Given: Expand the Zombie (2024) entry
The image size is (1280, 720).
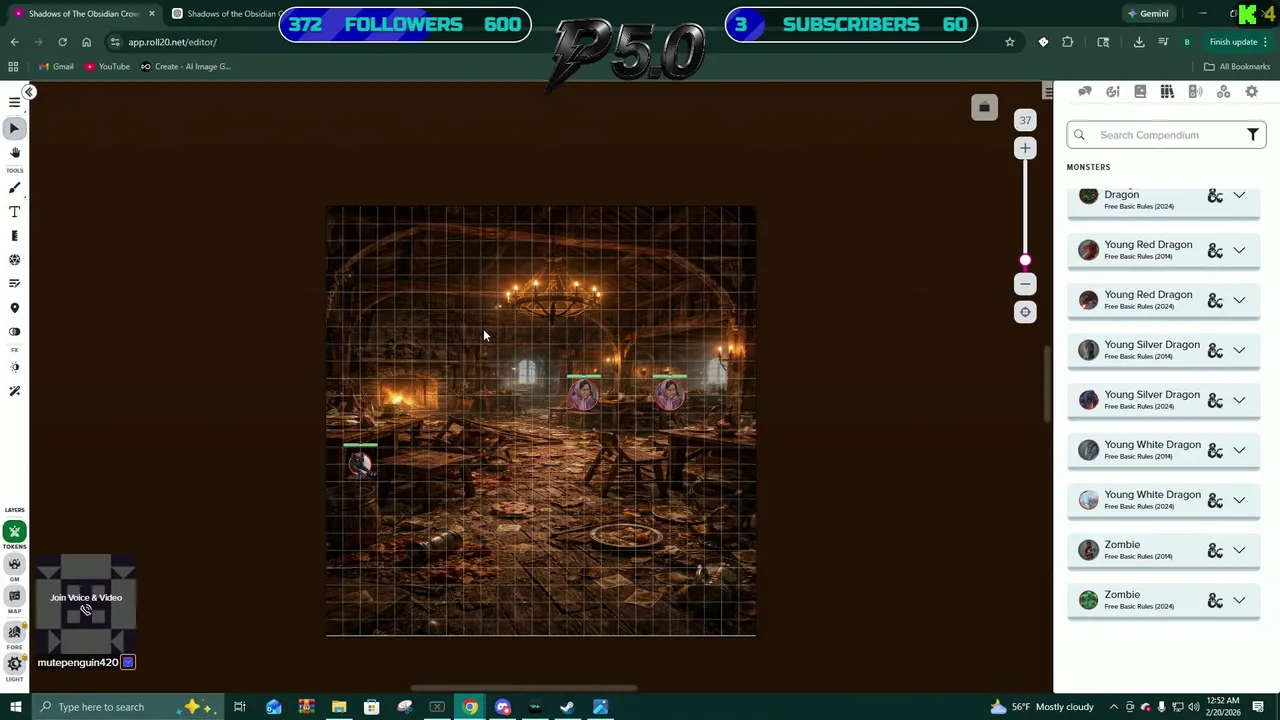Looking at the screenshot, I should [x=1239, y=600].
